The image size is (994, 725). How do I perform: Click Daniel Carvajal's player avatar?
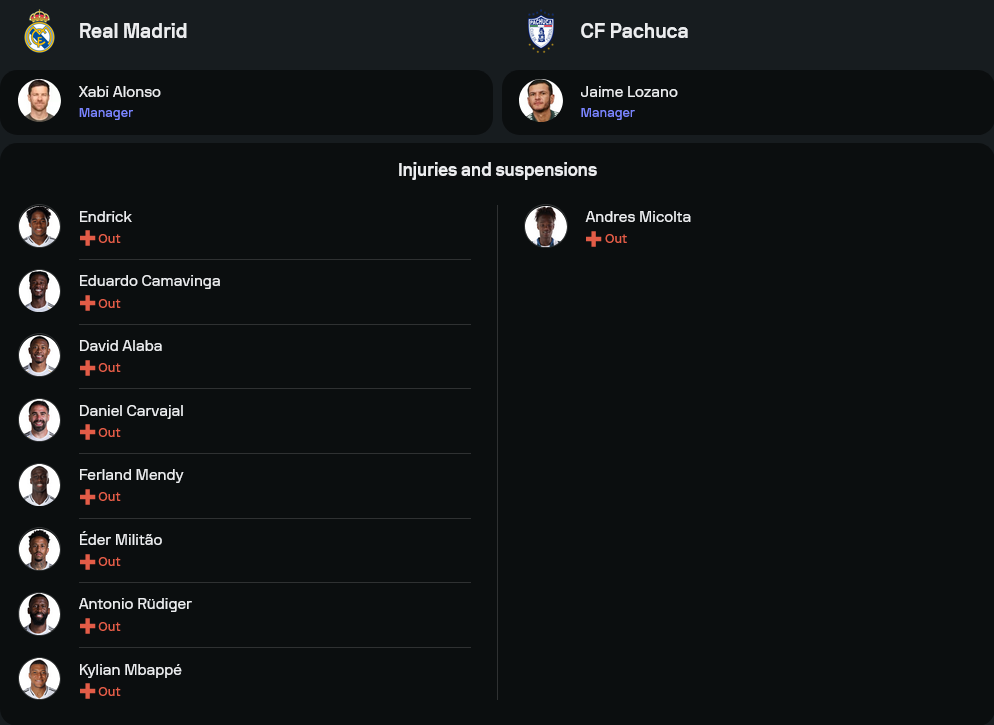(x=40, y=420)
